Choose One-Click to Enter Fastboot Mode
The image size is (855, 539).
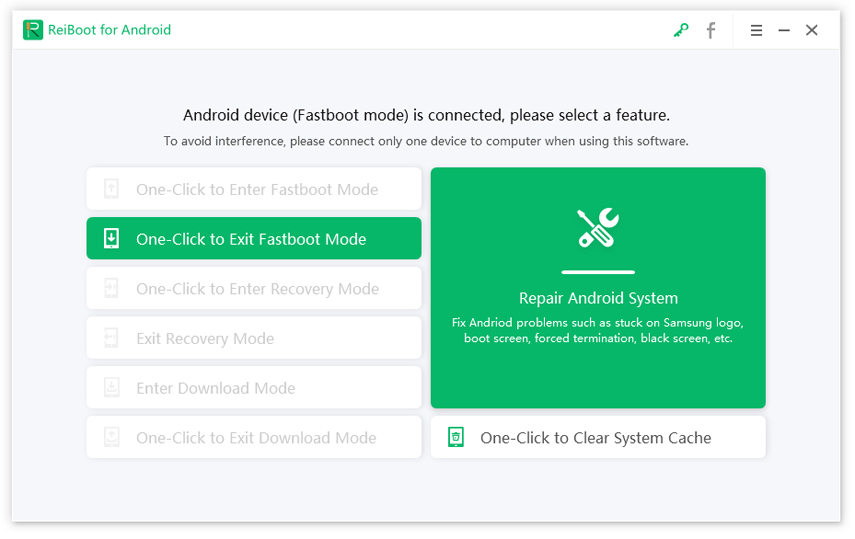(x=257, y=189)
